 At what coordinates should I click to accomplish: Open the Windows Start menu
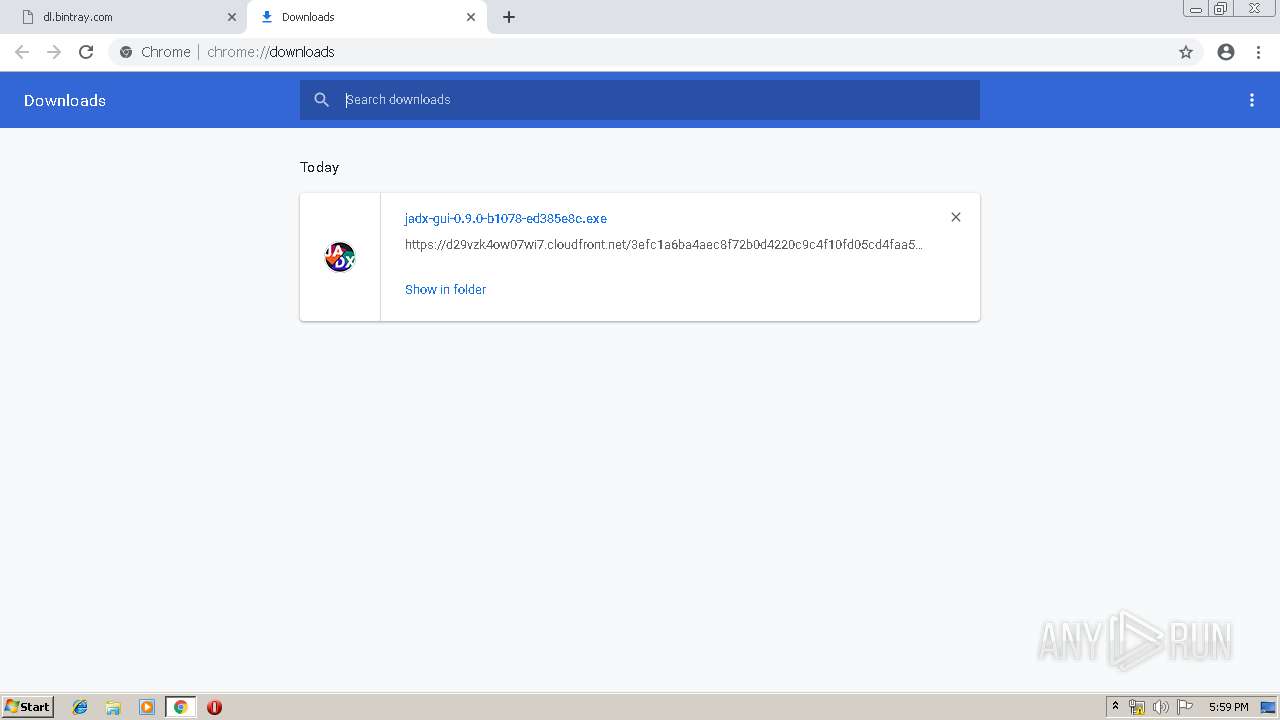[x=28, y=706]
